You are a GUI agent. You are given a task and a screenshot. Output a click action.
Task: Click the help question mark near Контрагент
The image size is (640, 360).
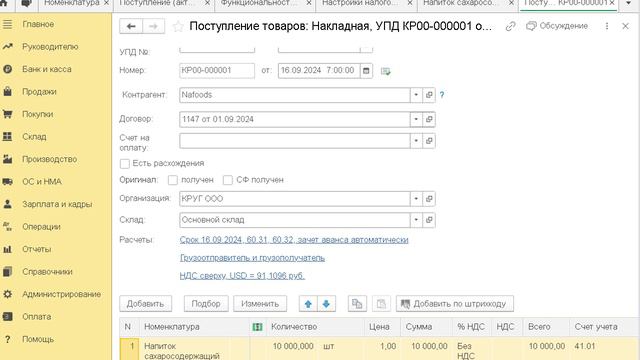coord(442,95)
